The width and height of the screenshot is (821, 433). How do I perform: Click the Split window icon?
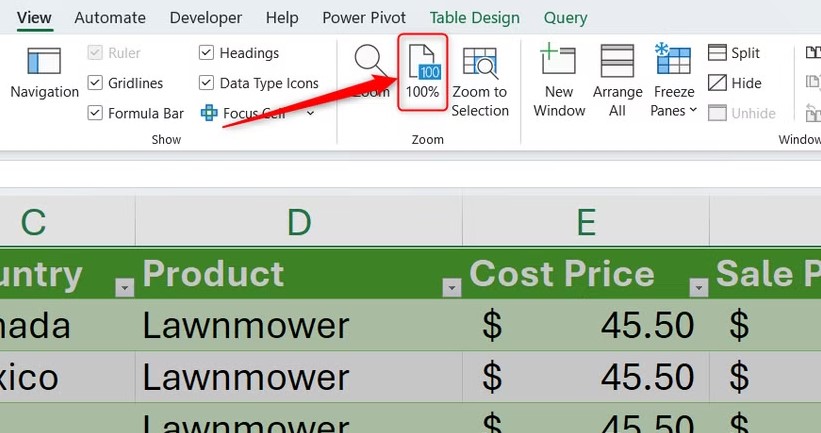(717, 53)
